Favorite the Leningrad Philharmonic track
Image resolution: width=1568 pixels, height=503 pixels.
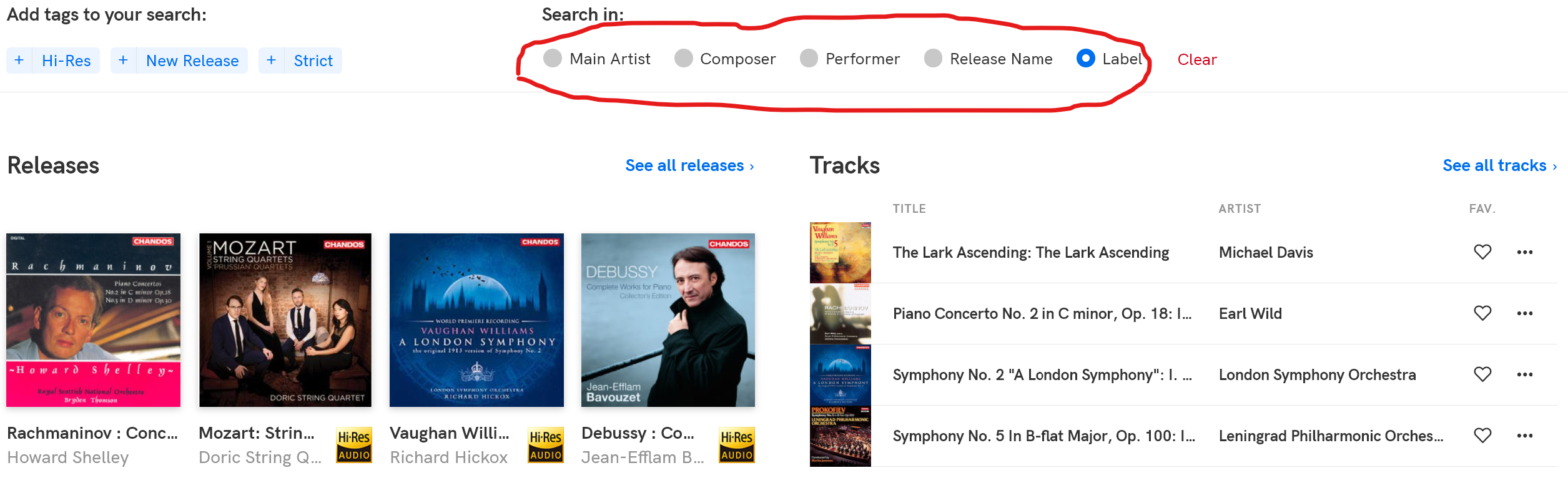pyautogui.click(x=1482, y=436)
